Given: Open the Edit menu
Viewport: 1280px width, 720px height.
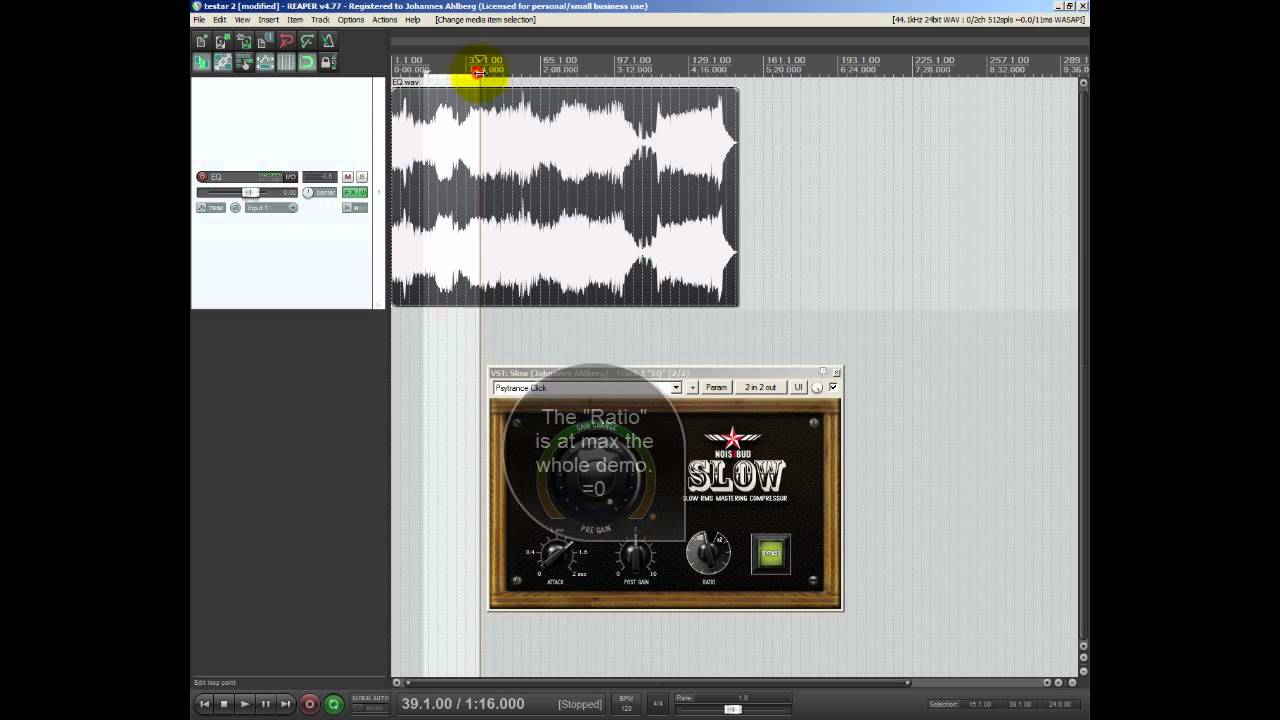Looking at the screenshot, I should tap(219, 20).
